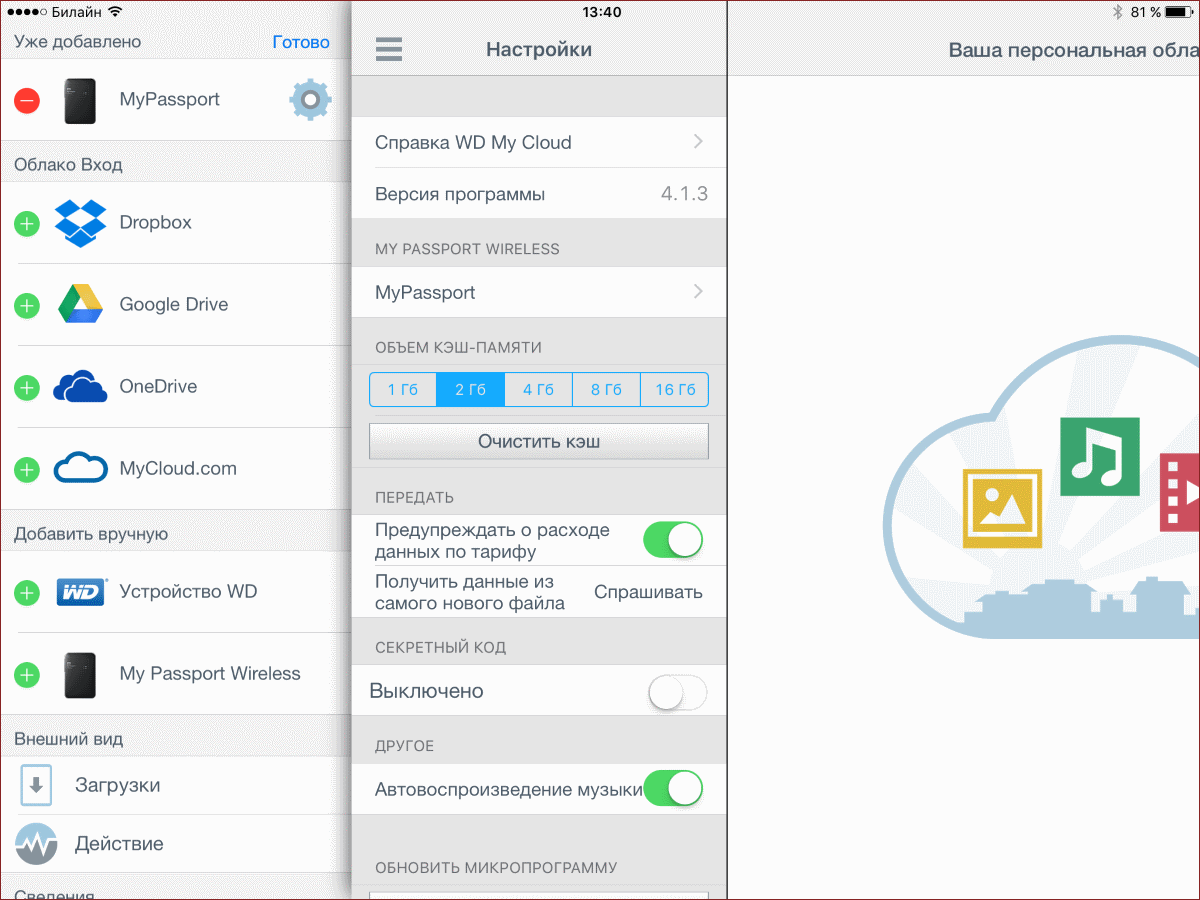Add Dropbox with green plus icon

click(x=27, y=223)
